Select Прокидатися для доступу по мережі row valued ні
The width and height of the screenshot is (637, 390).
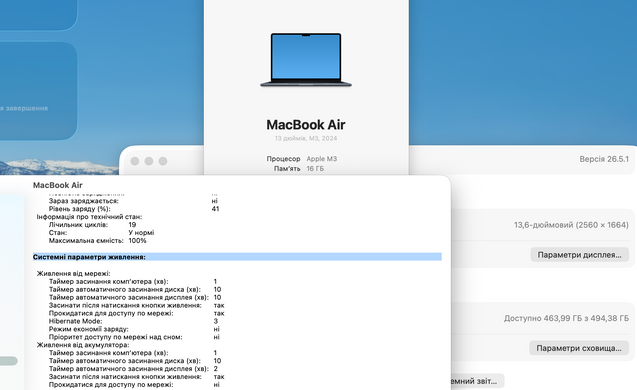tap(134, 384)
